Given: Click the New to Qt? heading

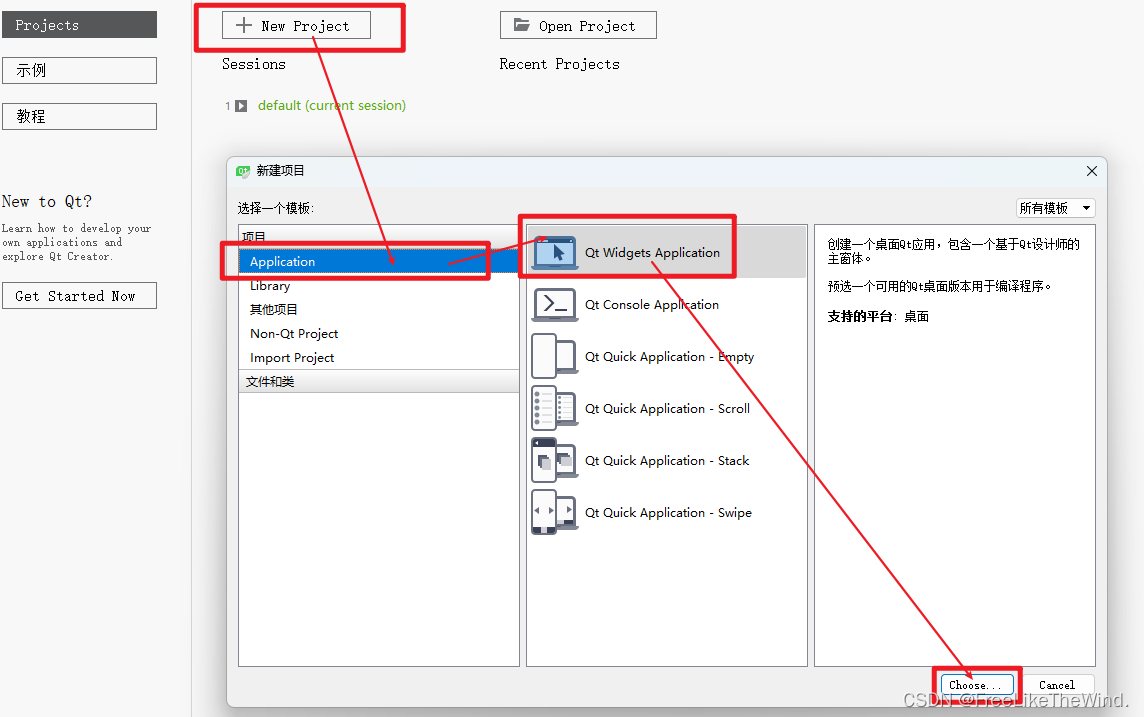Looking at the screenshot, I should point(47,201).
